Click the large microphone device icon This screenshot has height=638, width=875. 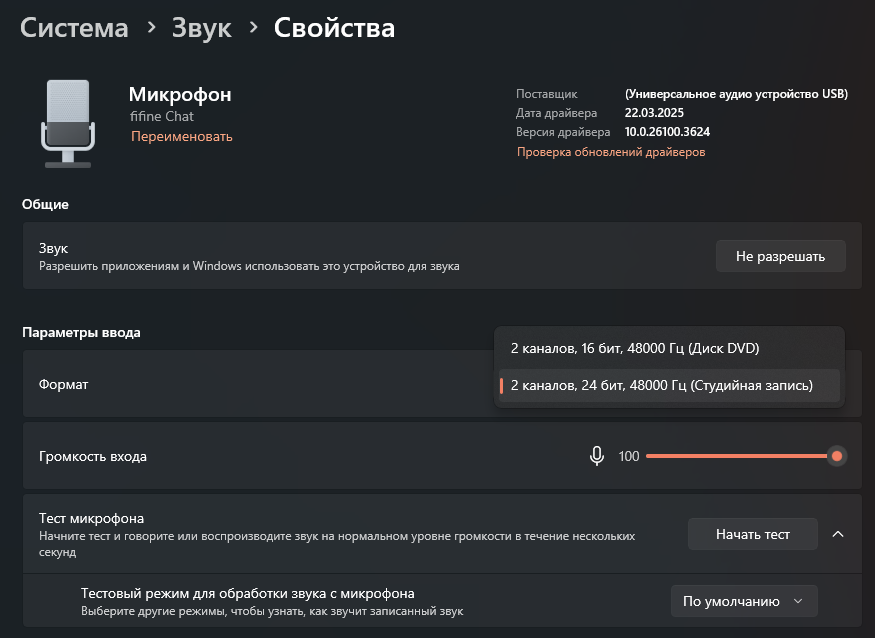(x=67, y=123)
